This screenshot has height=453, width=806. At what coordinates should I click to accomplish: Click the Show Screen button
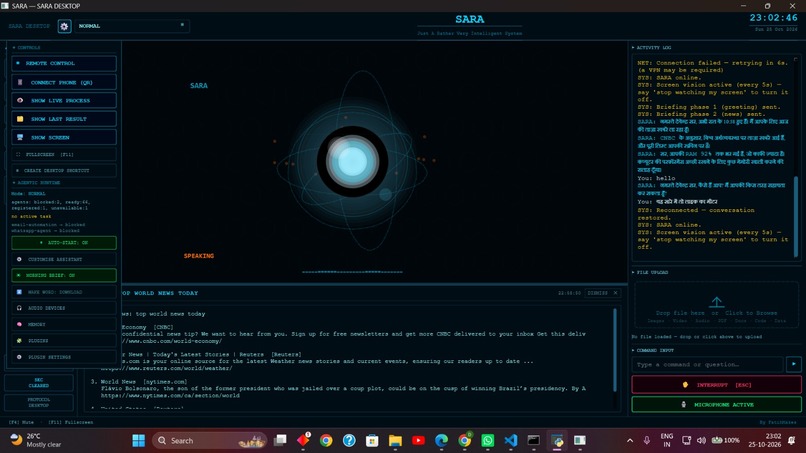pyautogui.click(x=64, y=137)
